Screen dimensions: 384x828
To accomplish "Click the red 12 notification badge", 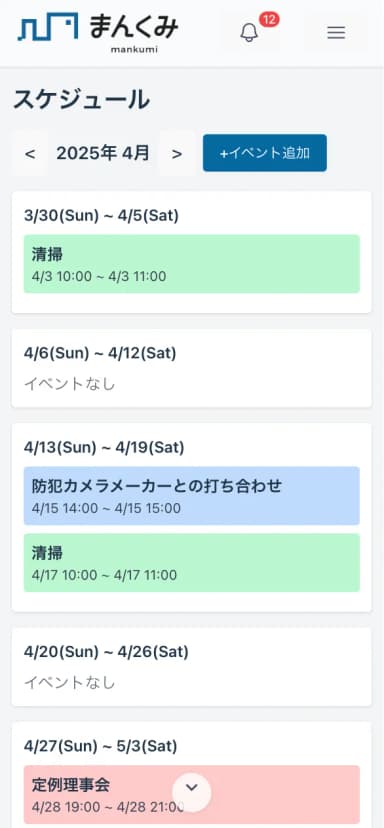I will (269, 20).
